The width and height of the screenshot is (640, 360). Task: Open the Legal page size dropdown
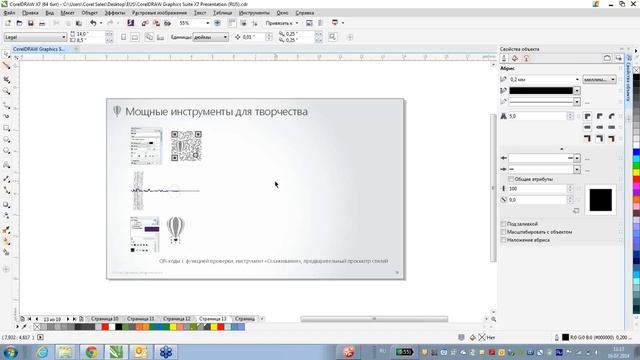(x=63, y=37)
